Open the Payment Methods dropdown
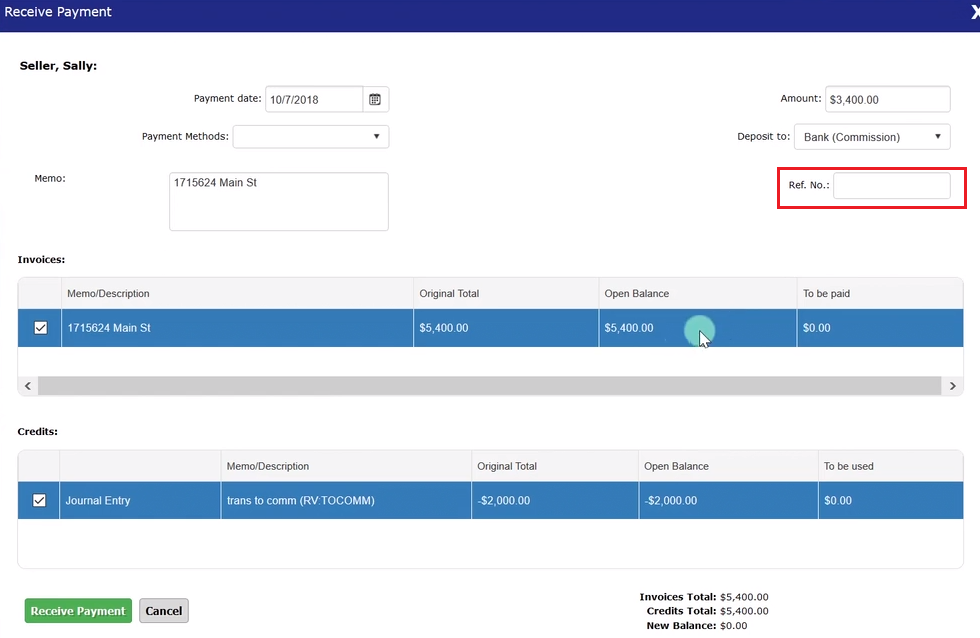 point(310,136)
